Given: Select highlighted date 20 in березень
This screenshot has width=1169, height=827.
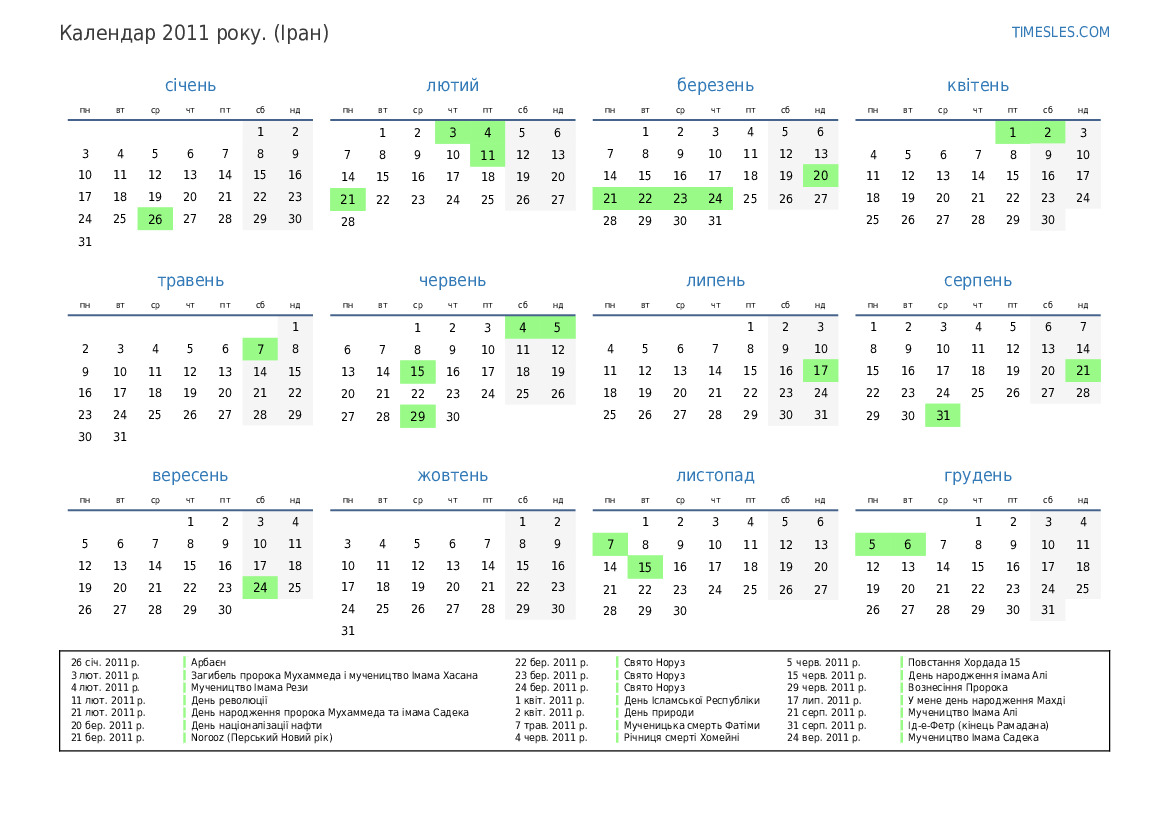Looking at the screenshot, I should click(x=820, y=176).
